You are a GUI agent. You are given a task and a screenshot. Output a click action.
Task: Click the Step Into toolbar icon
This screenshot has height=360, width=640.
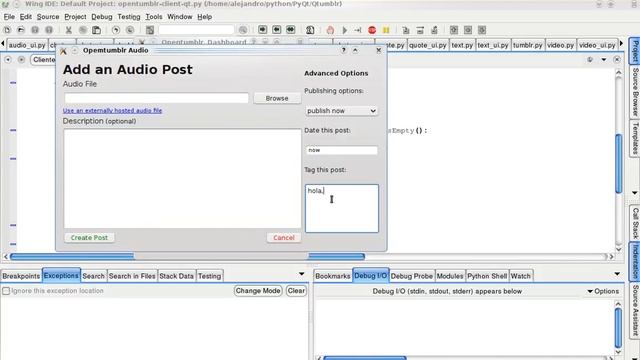point(406,30)
